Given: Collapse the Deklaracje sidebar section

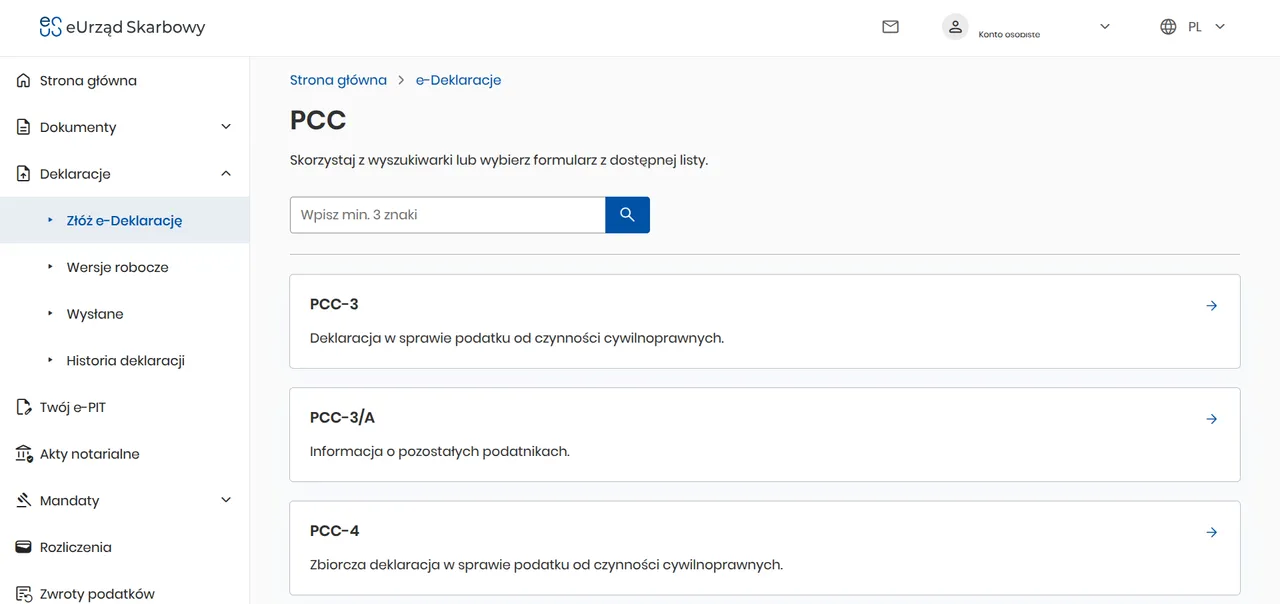Looking at the screenshot, I should 226,174.
